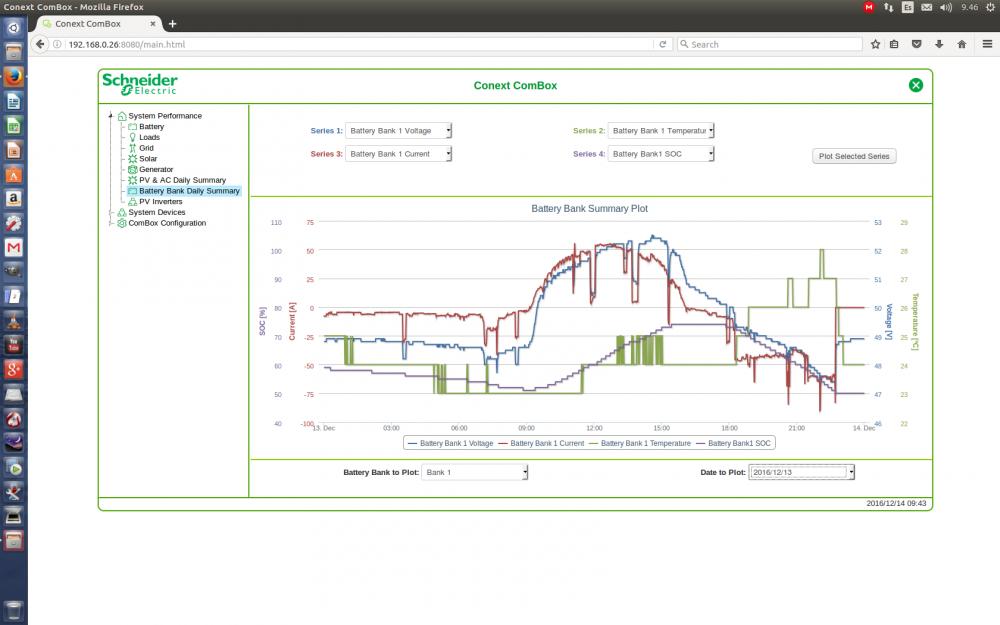Toggle Battery Bank 1 Current legend entry
Screen dimensions: 1000x625
(x=541, y=443)
